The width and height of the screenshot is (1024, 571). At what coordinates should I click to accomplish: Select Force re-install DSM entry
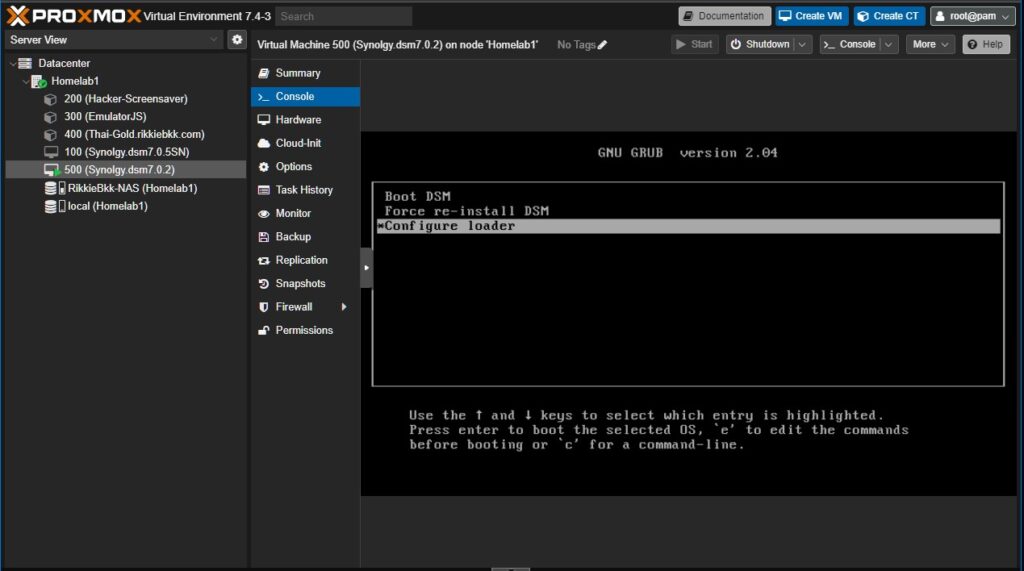pos(466,211)
